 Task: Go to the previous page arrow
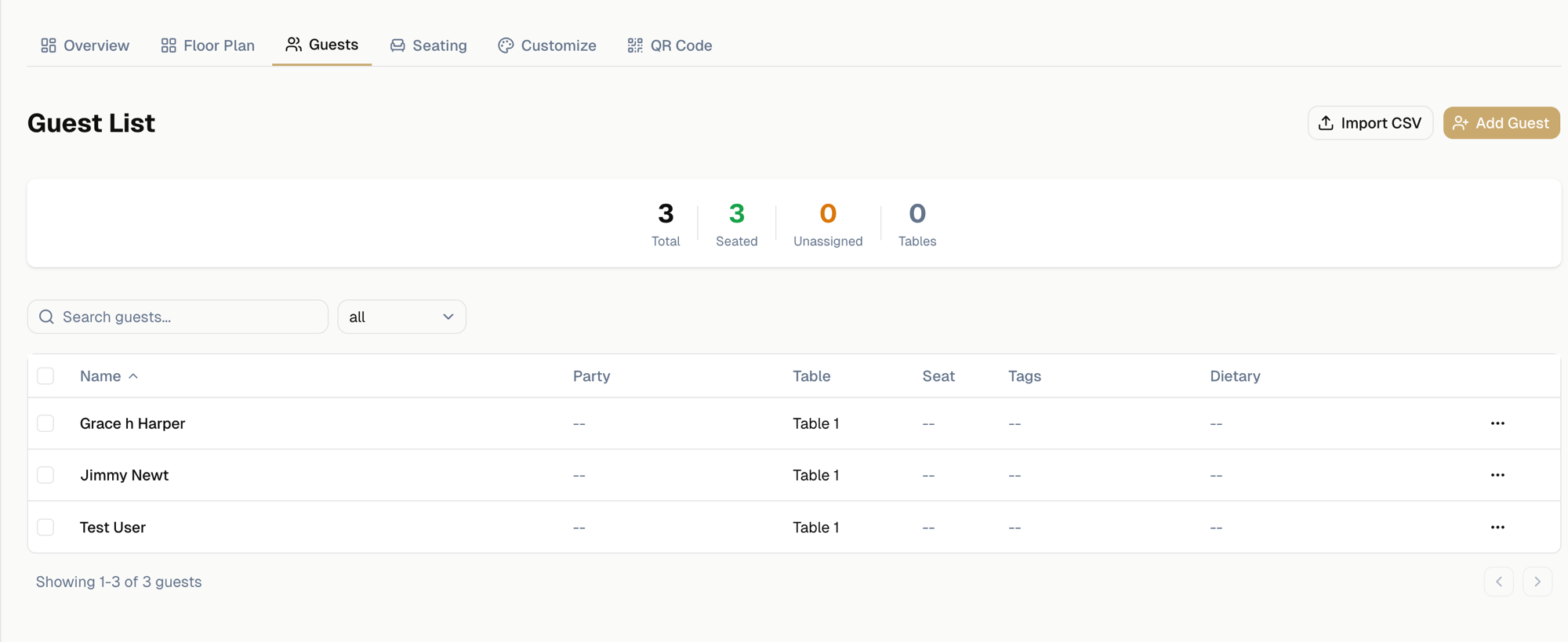pyautogui.click(x=1498, y=582)
